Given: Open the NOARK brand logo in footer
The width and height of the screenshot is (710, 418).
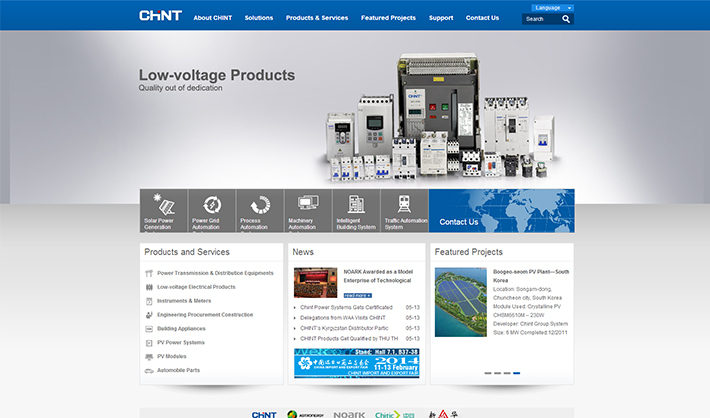Looking at the screenshot, I should coord(349,413).
